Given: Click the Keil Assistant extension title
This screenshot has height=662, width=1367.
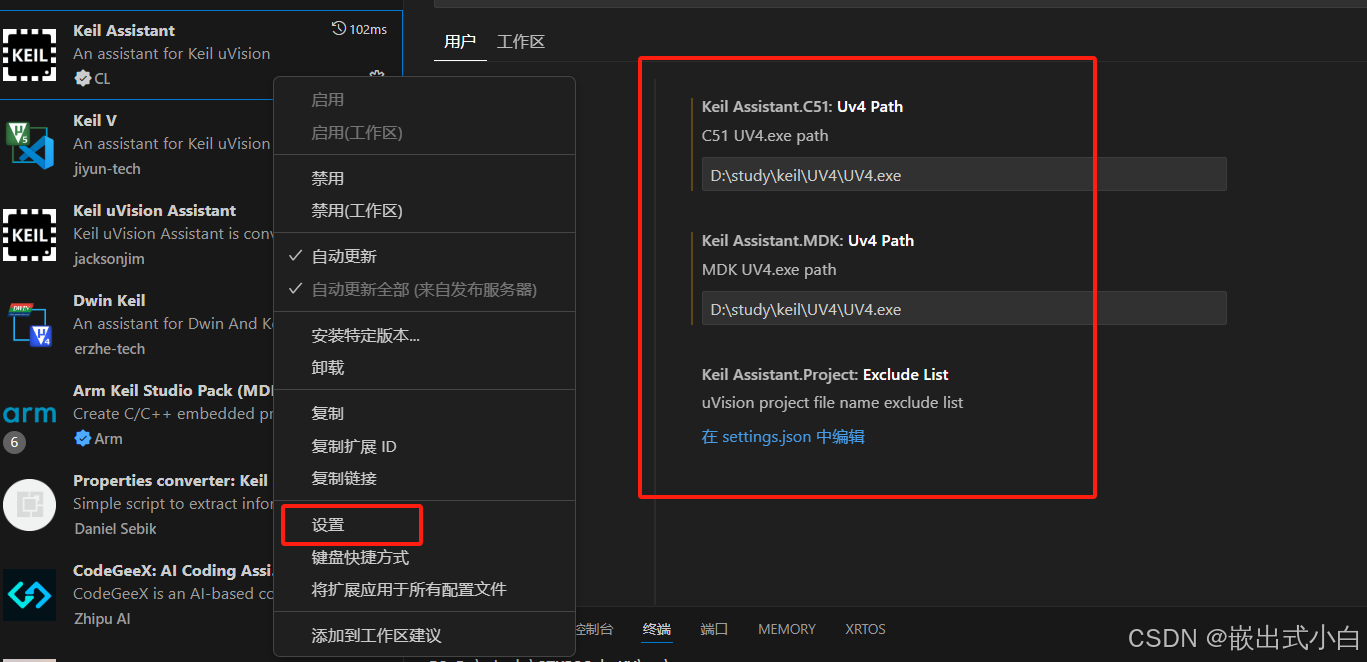Looking at the screenshot, I should (x=124, y=31).
